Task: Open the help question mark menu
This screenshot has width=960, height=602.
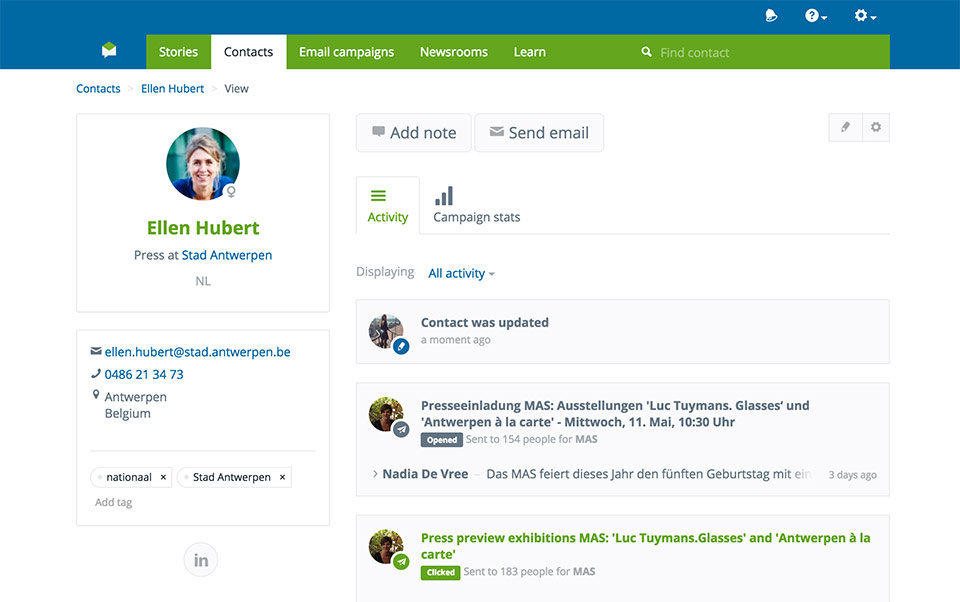Action: (816, 16)
